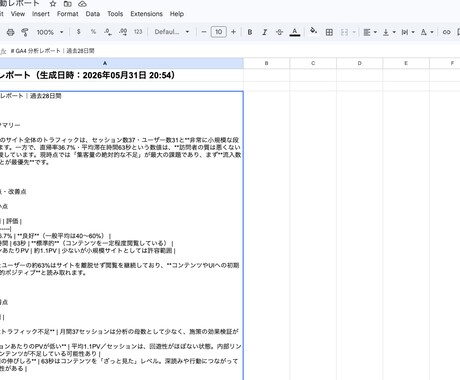The image size is (460, 380).
Task: Open the View menu
Action: (x=18, y=14)
